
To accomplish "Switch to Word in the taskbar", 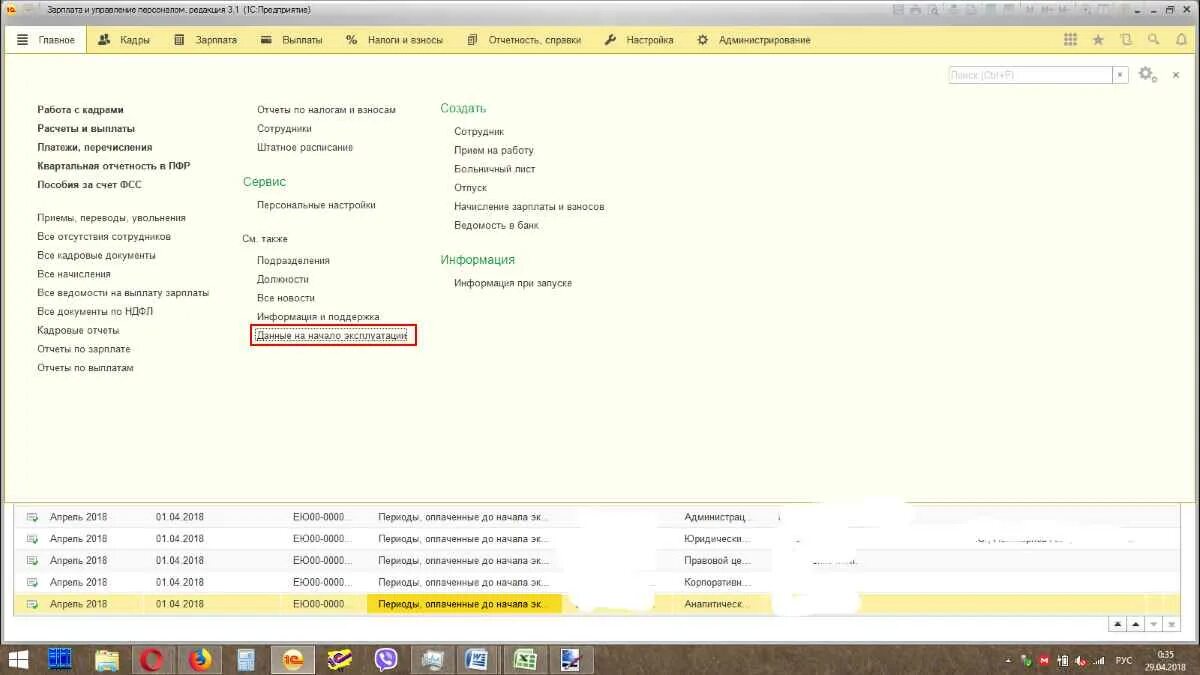I will 477,659.
